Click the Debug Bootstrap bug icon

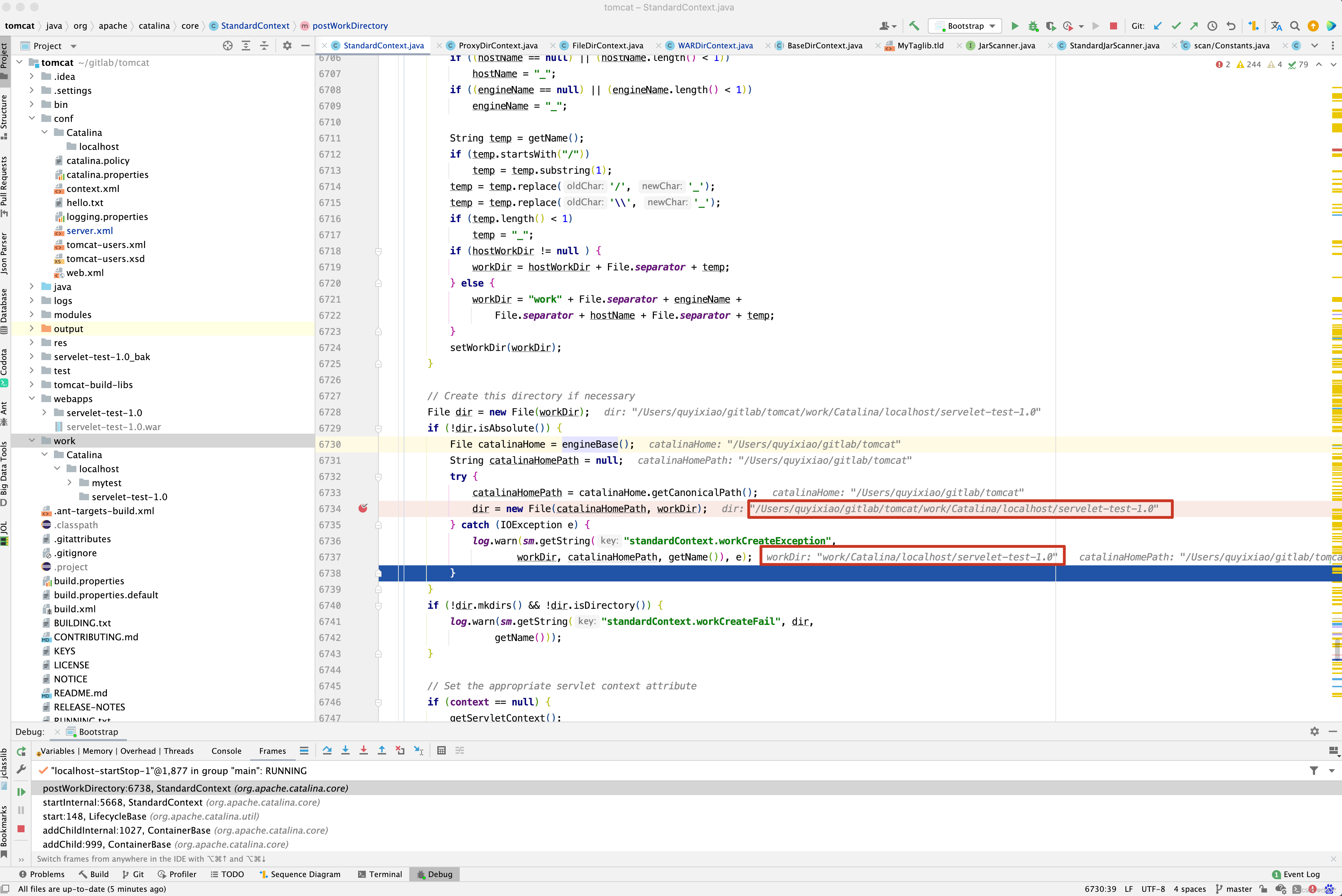tap(1033, 26)
